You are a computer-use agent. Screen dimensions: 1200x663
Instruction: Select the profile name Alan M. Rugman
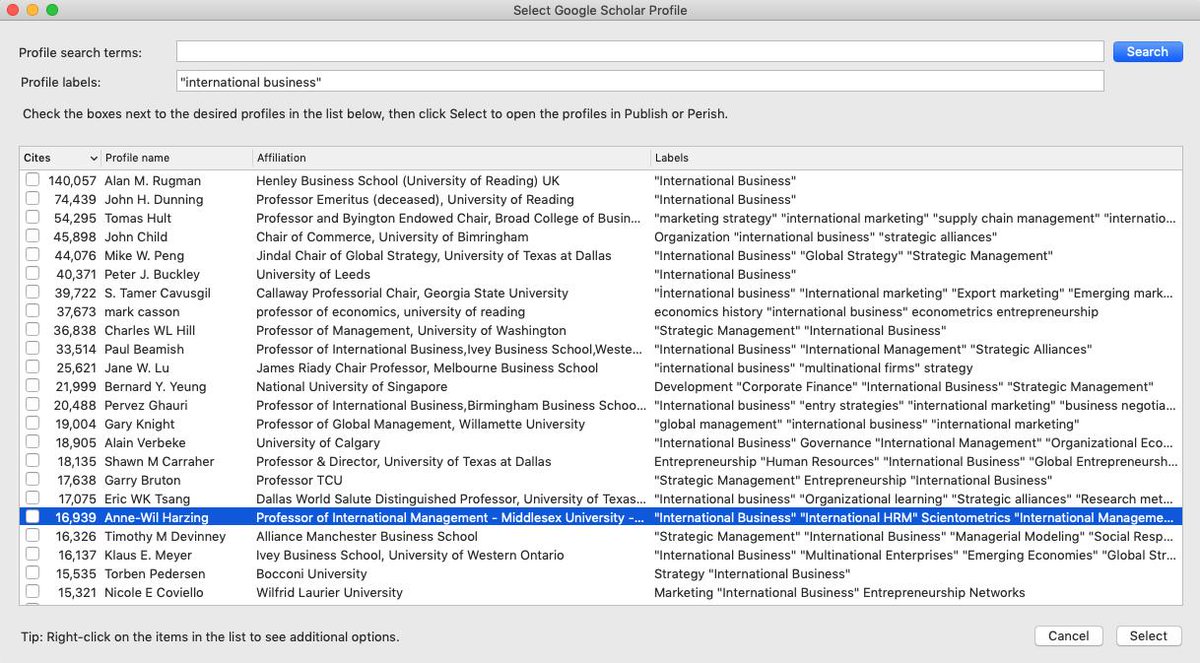[x=153, y=181]
